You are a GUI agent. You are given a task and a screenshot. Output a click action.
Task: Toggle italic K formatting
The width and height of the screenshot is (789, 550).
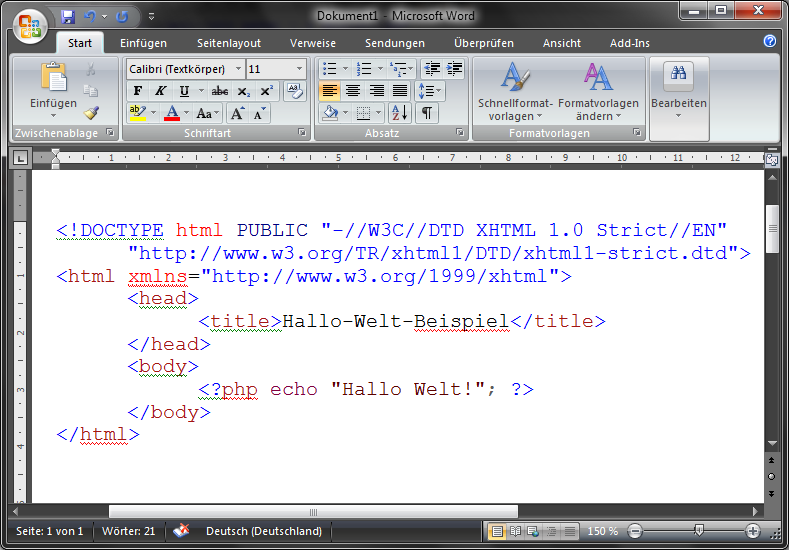point(161,91)
